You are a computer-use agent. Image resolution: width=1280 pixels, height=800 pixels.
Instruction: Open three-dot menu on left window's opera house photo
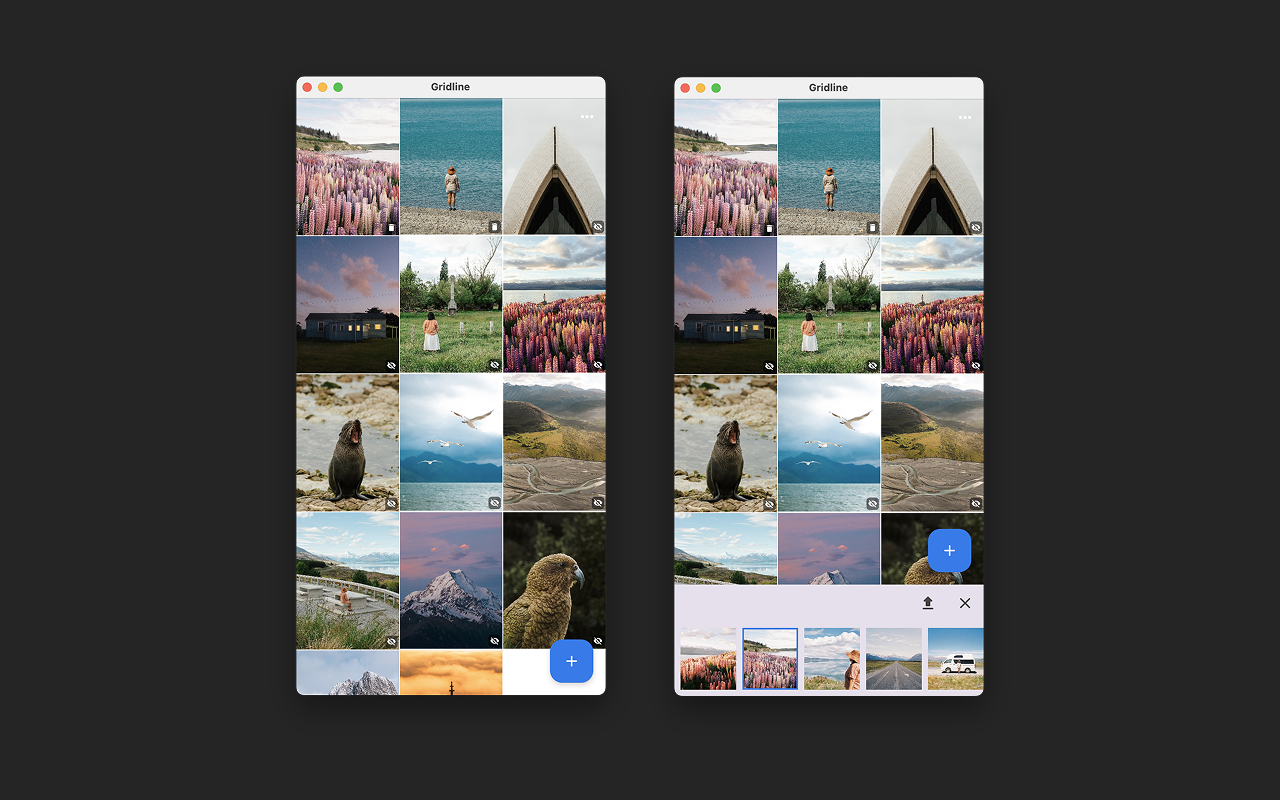(x=587, y=117)
